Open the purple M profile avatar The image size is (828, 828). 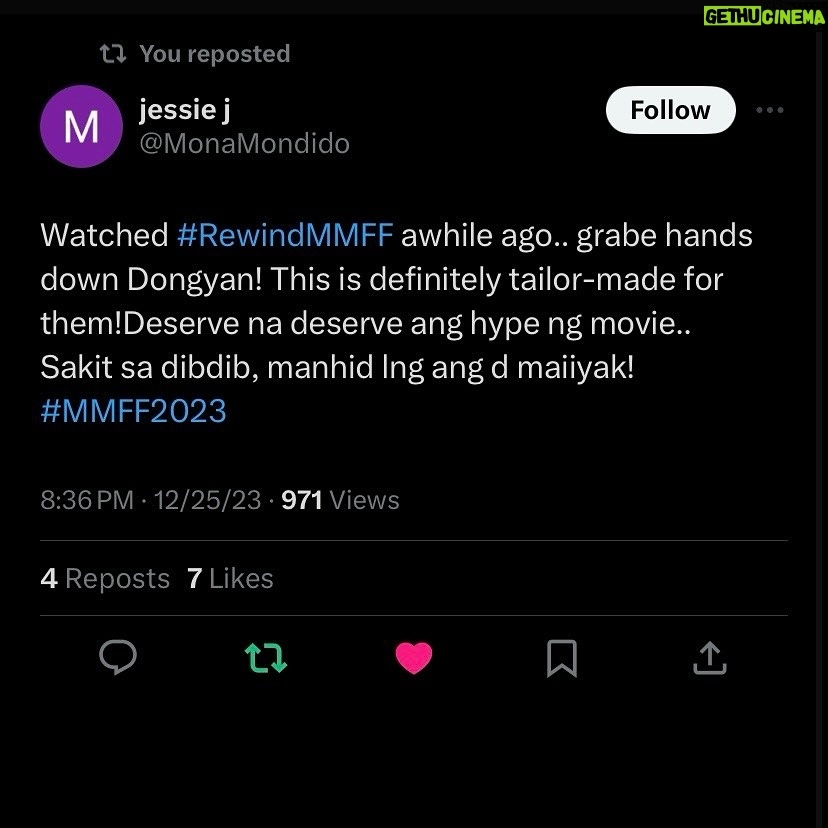point(81,126)
